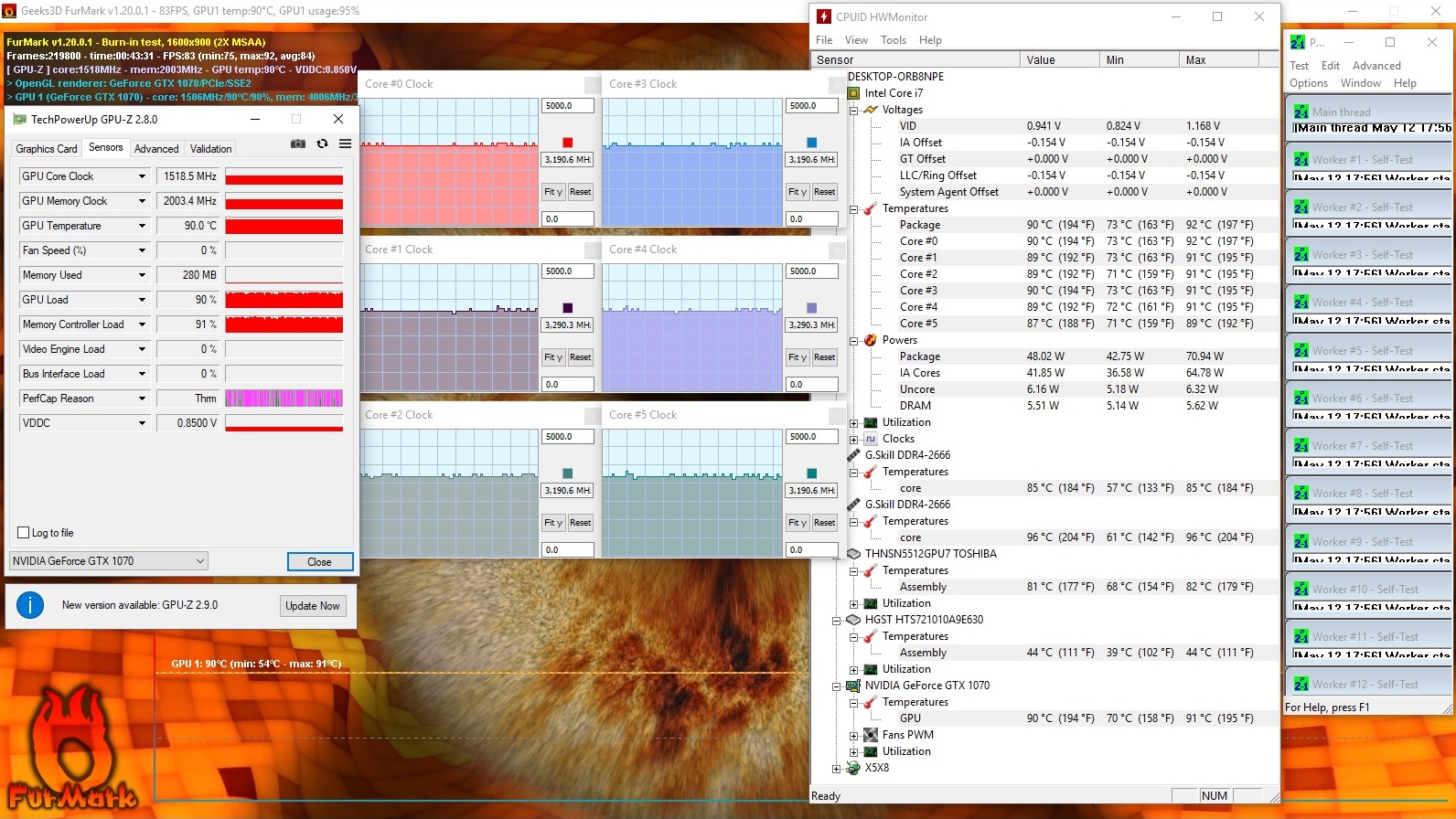Expand the X5X8 node in HWMonitor
The width and height of the screenshot is (1456, 819).
836,768
